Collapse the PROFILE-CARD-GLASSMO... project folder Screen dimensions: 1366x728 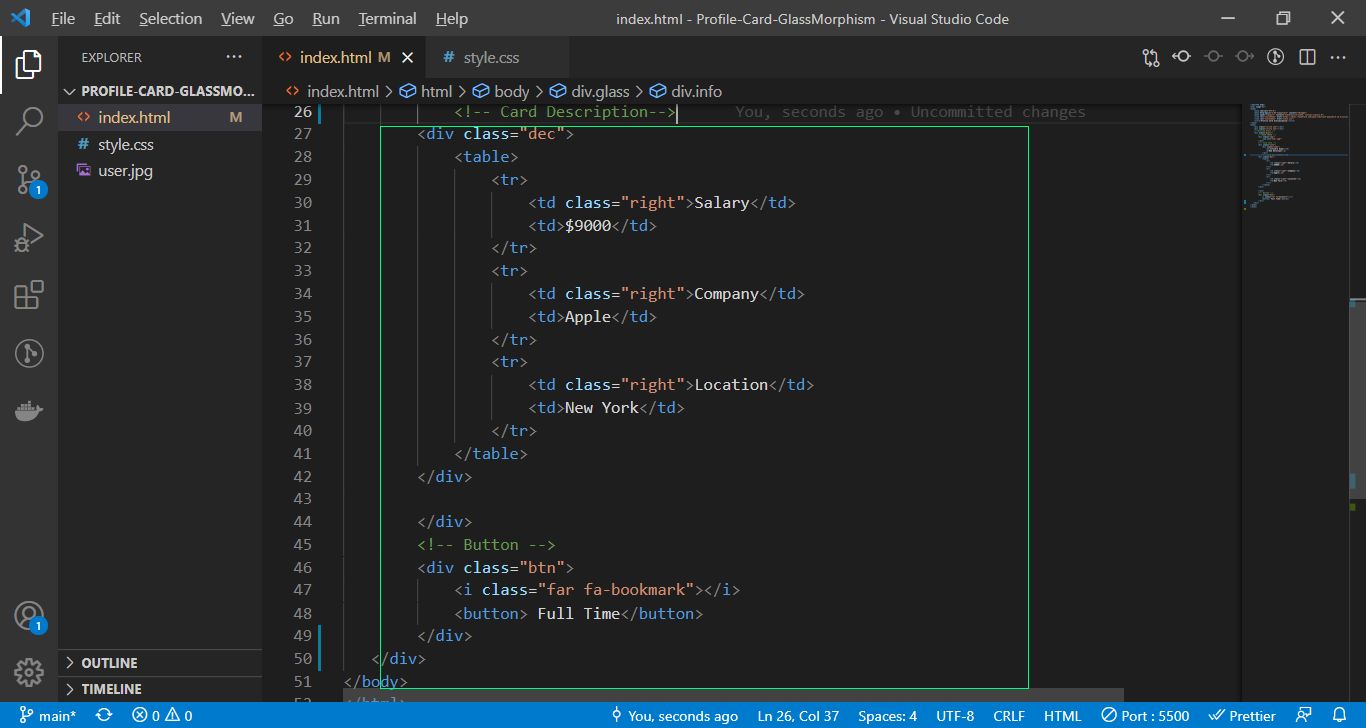click(158, 91)
